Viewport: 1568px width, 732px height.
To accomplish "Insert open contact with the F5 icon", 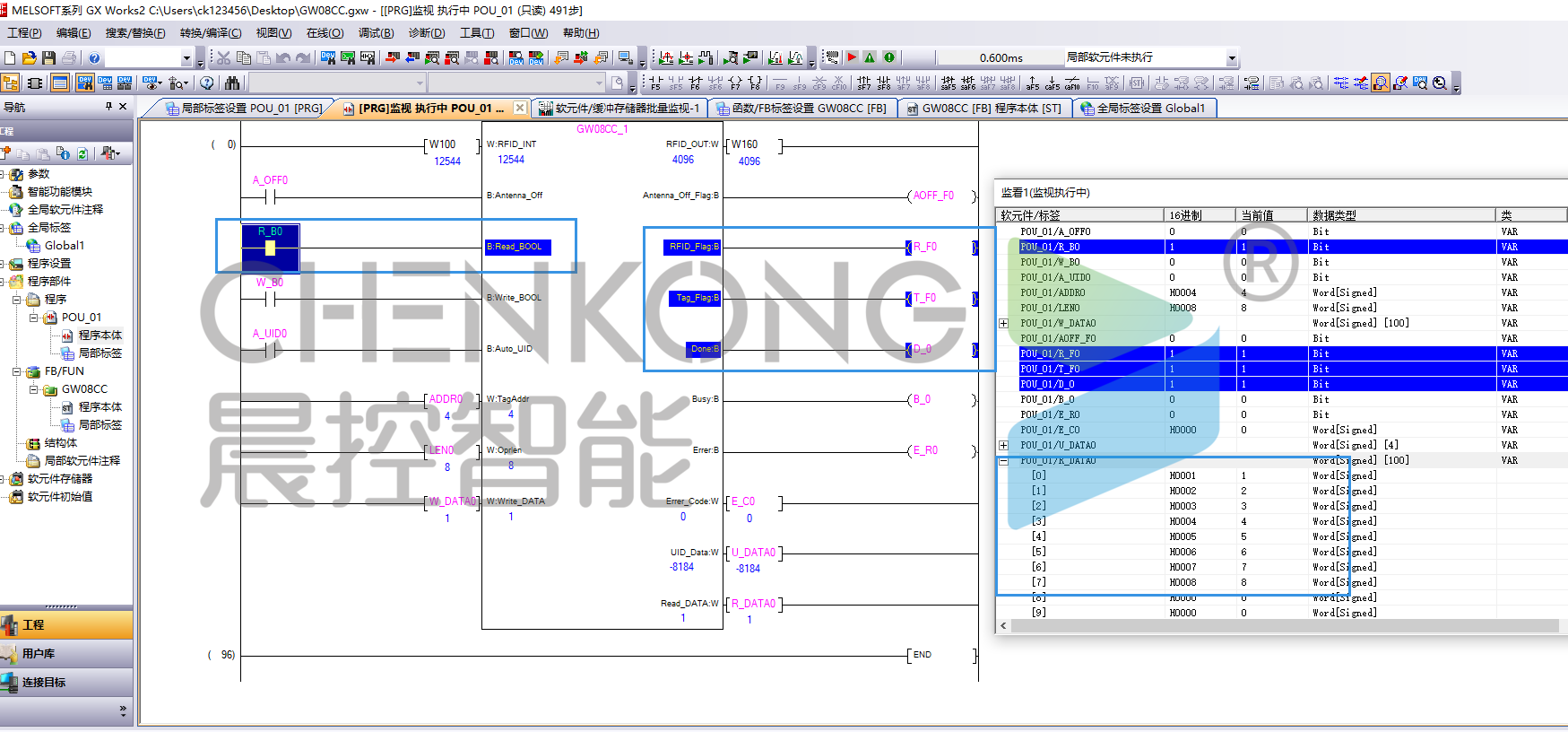I will coord(656,83).
